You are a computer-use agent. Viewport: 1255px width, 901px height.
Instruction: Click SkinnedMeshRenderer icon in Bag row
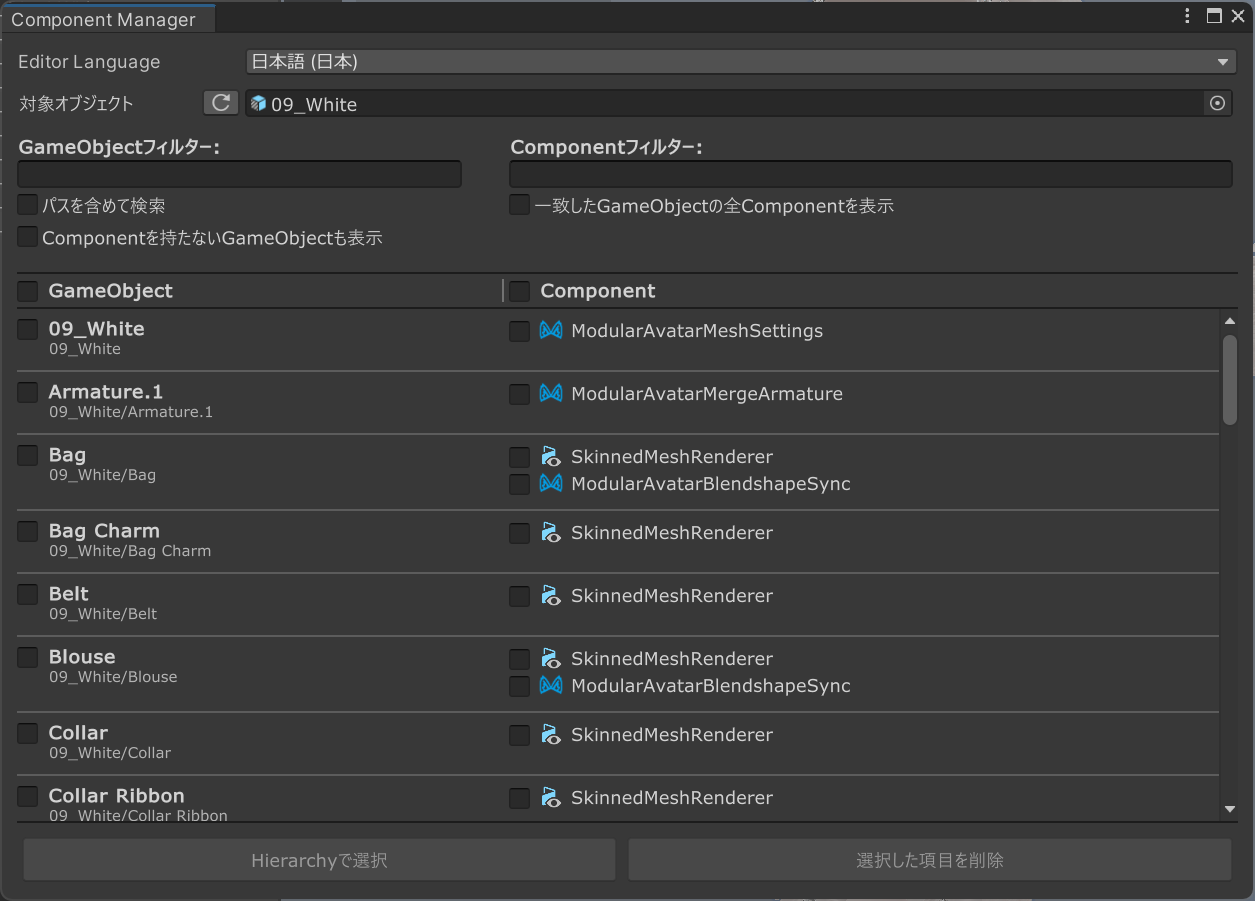click(x=550, y=456)
